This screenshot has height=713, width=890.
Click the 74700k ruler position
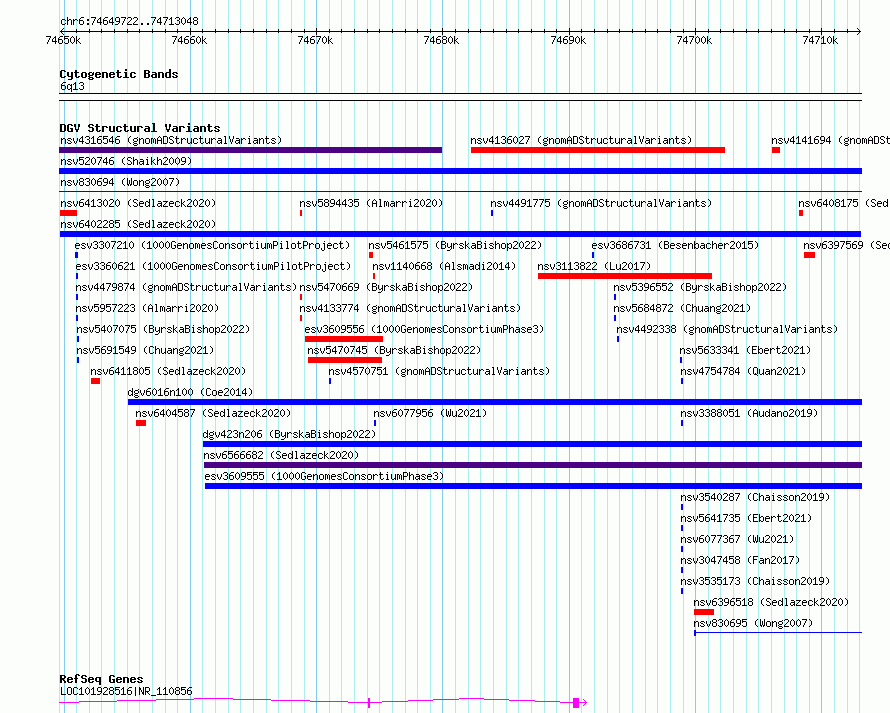(x=694, y=40)
